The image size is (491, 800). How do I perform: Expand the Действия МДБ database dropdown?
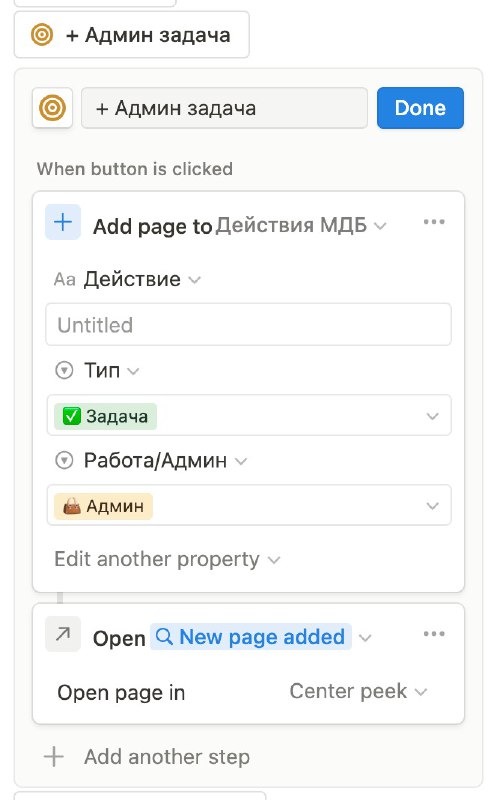click(301, 225)
